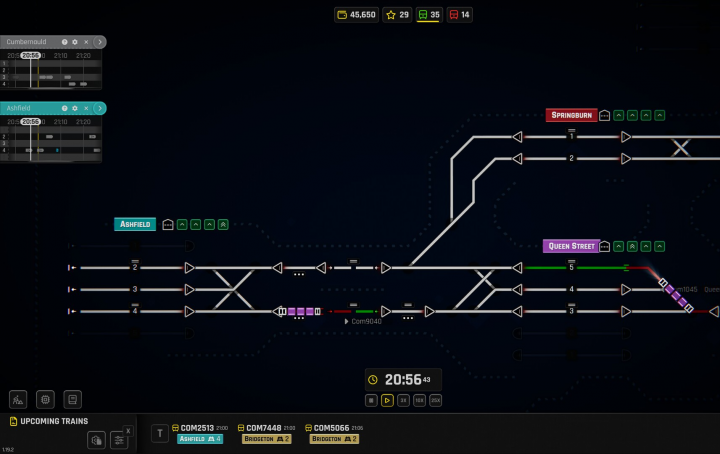Click the star rating counter showing 29
The height and width of the screenshot is (454, 720).
pyautogui.click(x=397, y=15)
